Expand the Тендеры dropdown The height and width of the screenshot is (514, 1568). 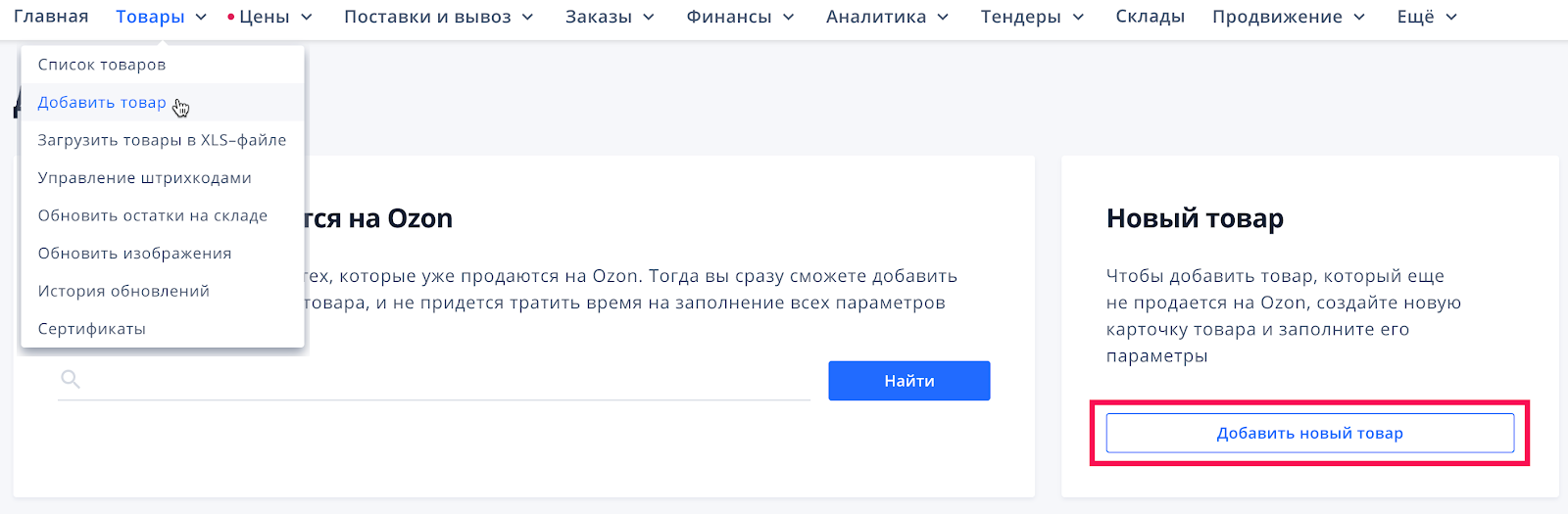1078,18
